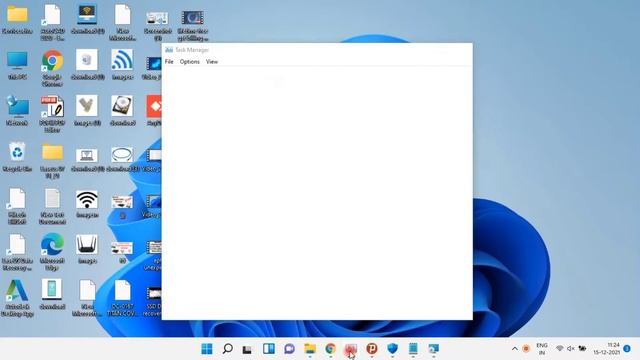The width and height of the screenshot is (640, 360).
Task: Select the black Wi-Fi symbol image file
Action: point(87,203)
